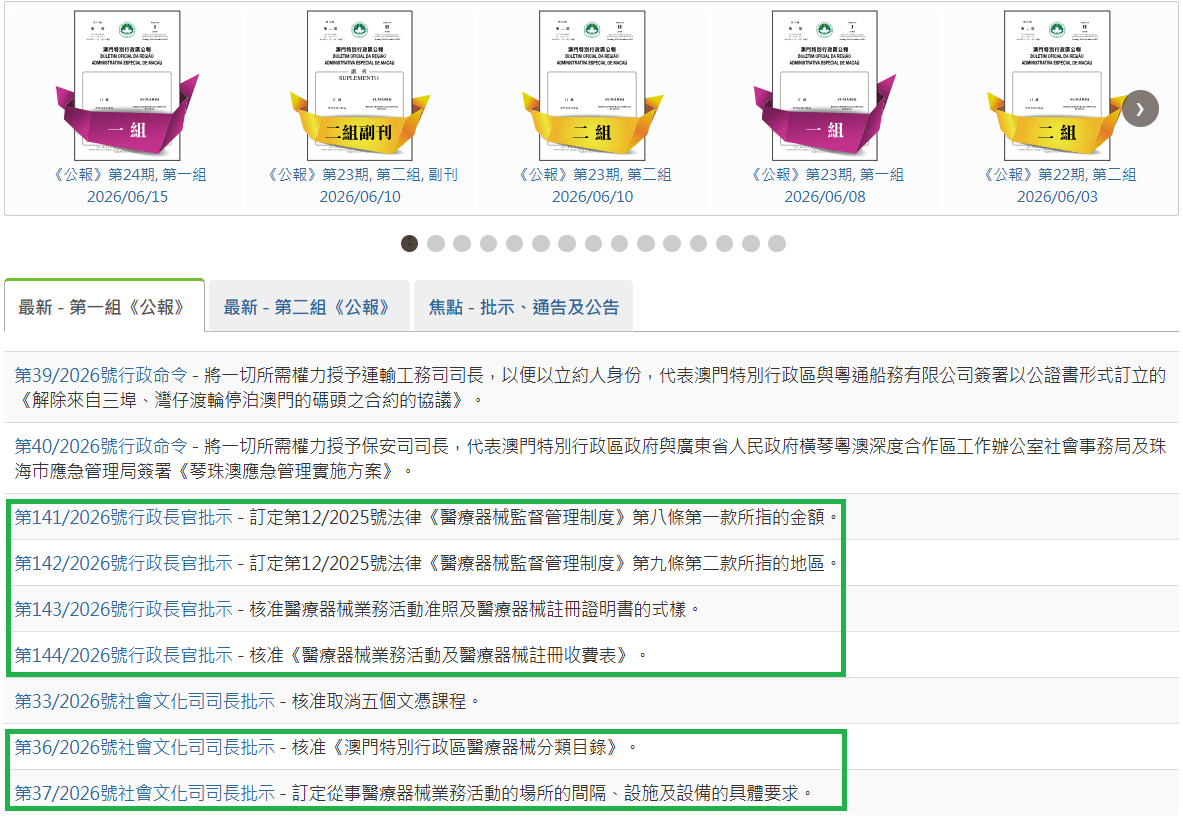The image size is (1183, 817).
Task: Open 第141/2026號行政長官批示 link
Action: click(124, 517)
